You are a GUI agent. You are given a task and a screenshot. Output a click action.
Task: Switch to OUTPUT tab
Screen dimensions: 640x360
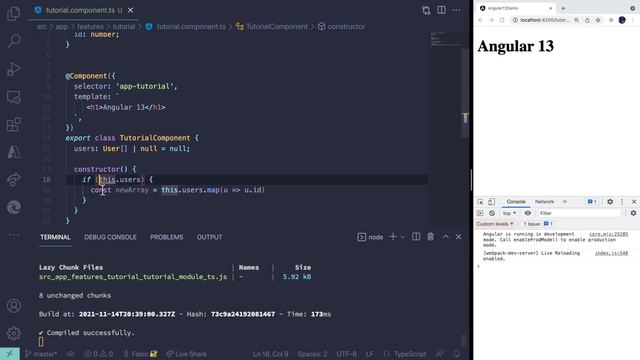(x=209, y=237)
